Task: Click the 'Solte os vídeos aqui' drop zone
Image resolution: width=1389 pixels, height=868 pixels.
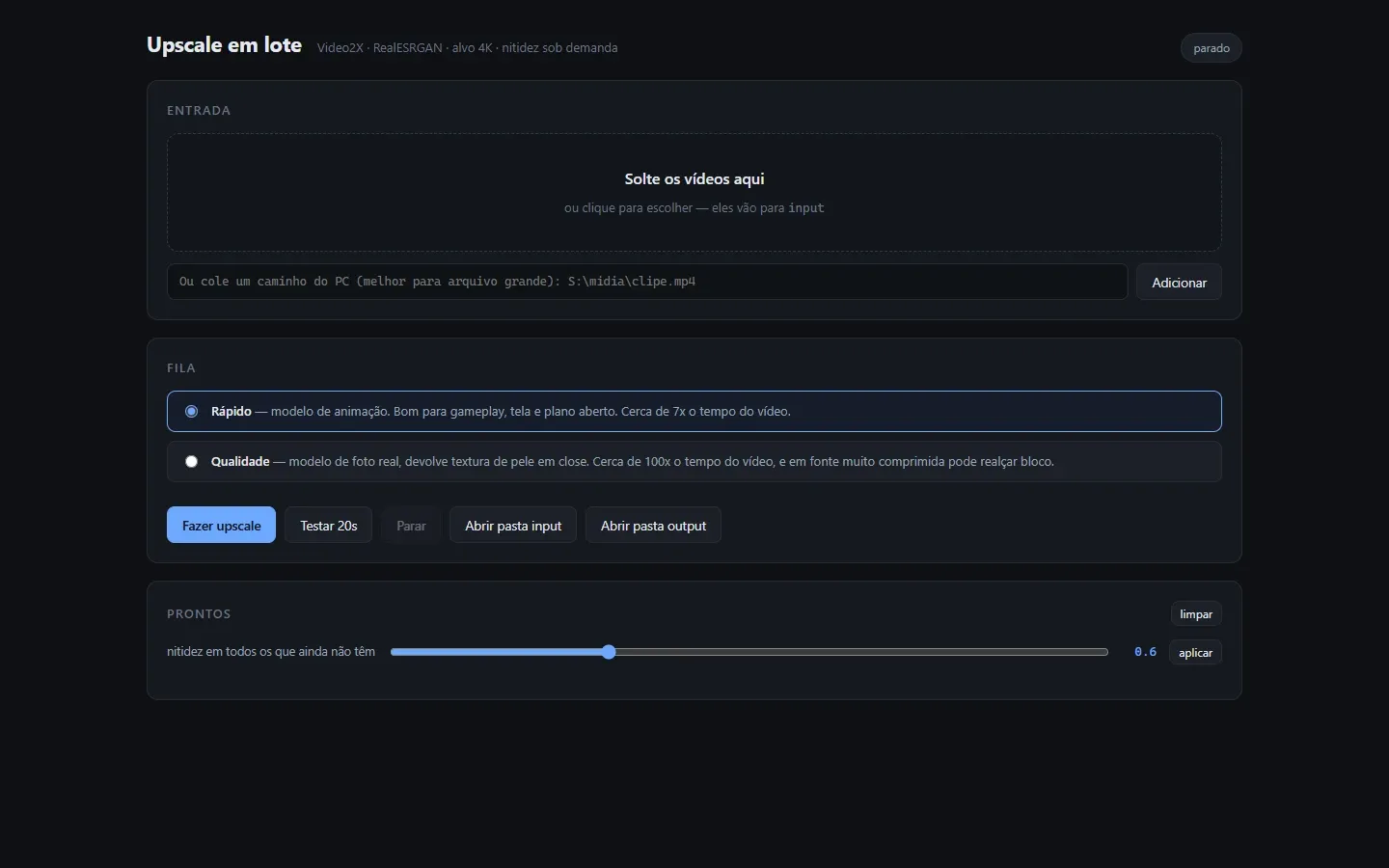Action: tap(694, 193)
